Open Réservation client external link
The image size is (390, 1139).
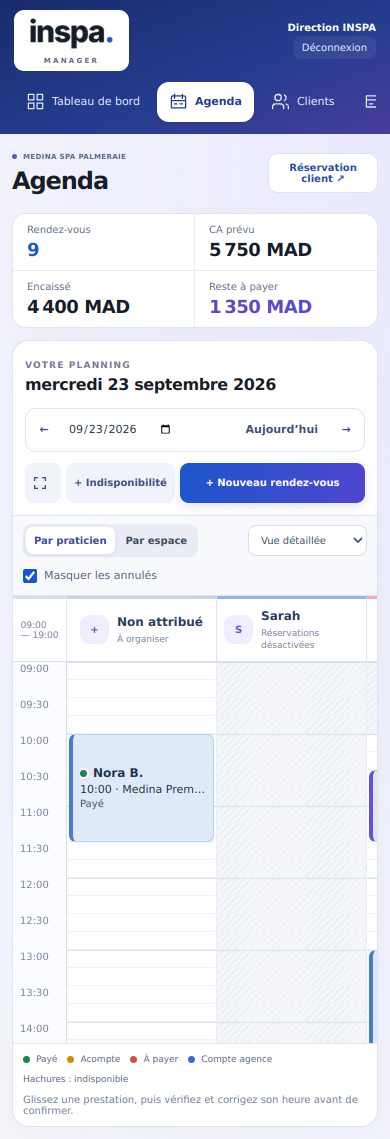point(323,173)
